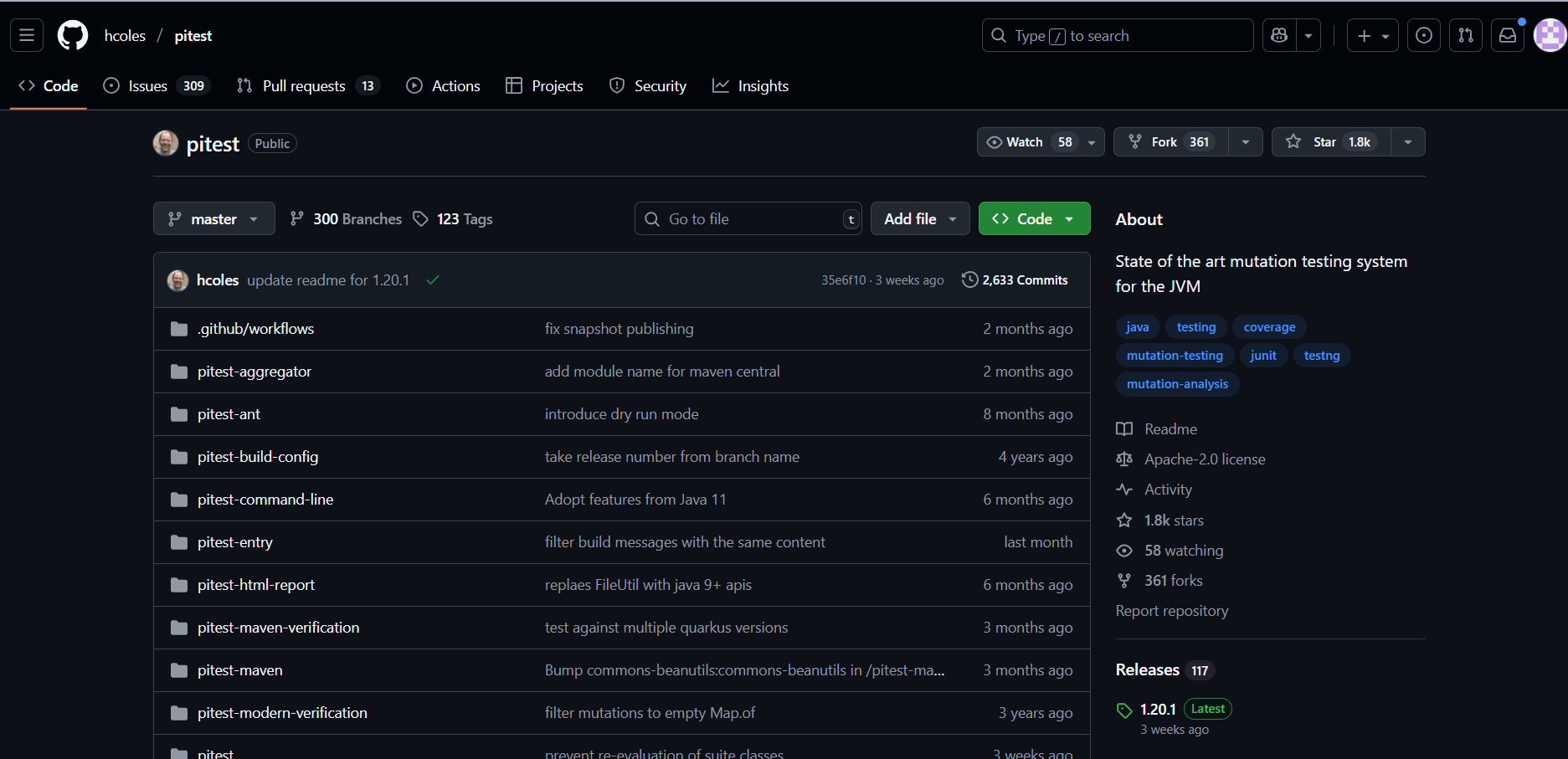Switch to the Issues tab
1568x759 pixels.
(147, 85)
